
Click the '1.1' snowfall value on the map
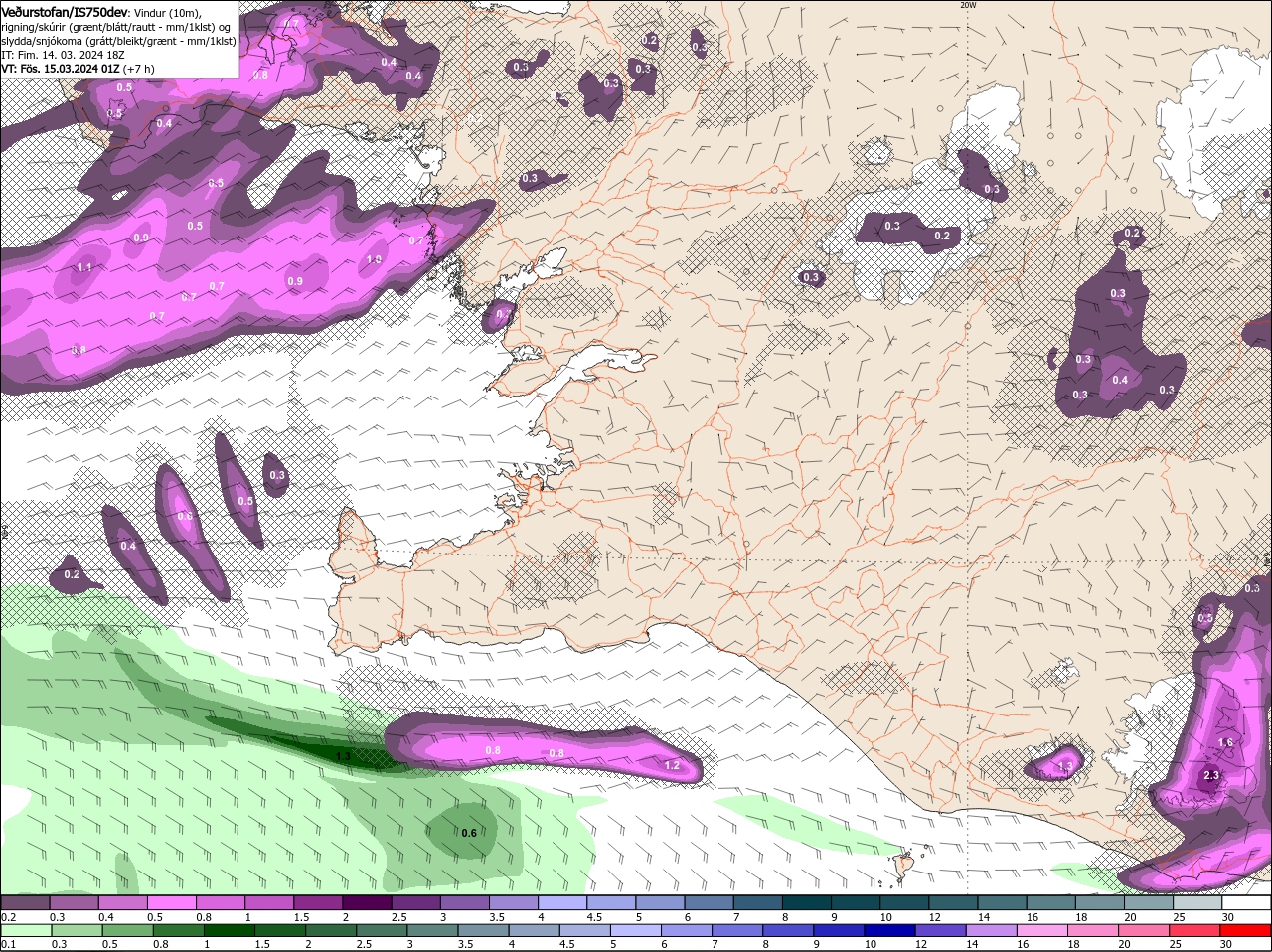click(x=84, y=267)
